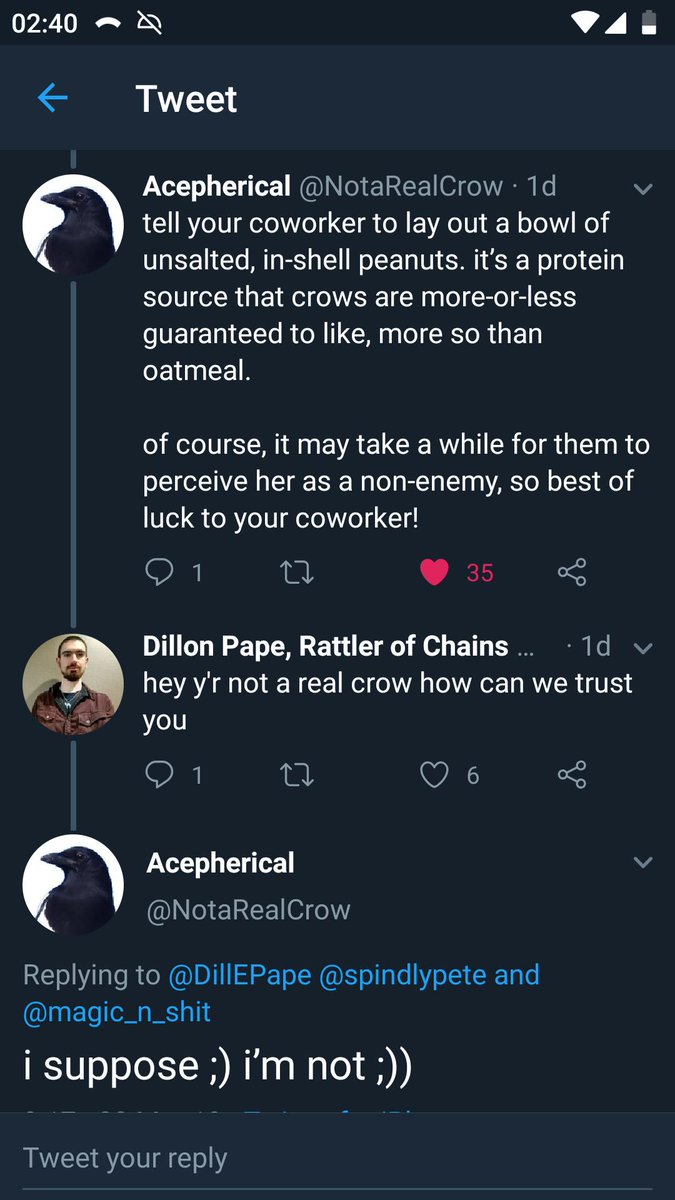The image size is (675, 1200).
Task: Reply to Acepherical's peanuts tweet
Action: (159, 572)
